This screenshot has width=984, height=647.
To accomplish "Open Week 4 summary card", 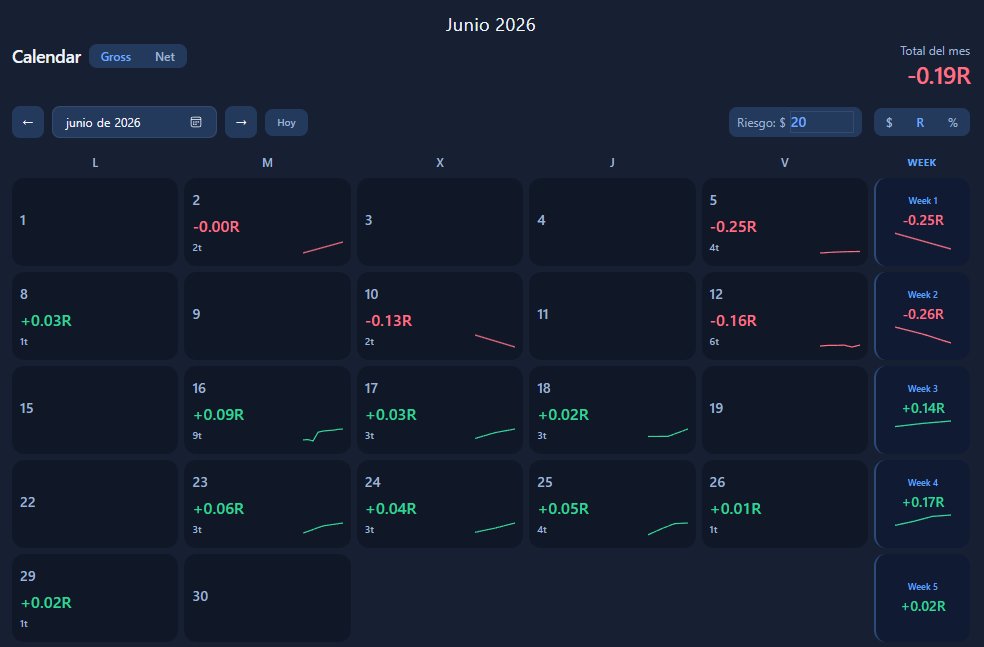I will point(922,504).
